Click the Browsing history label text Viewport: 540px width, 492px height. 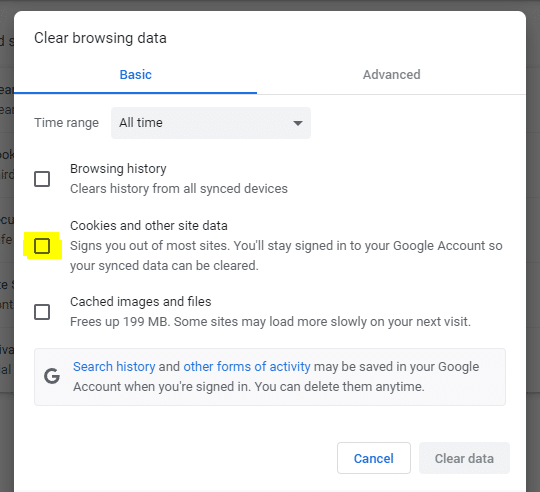(x=118, y=169)
